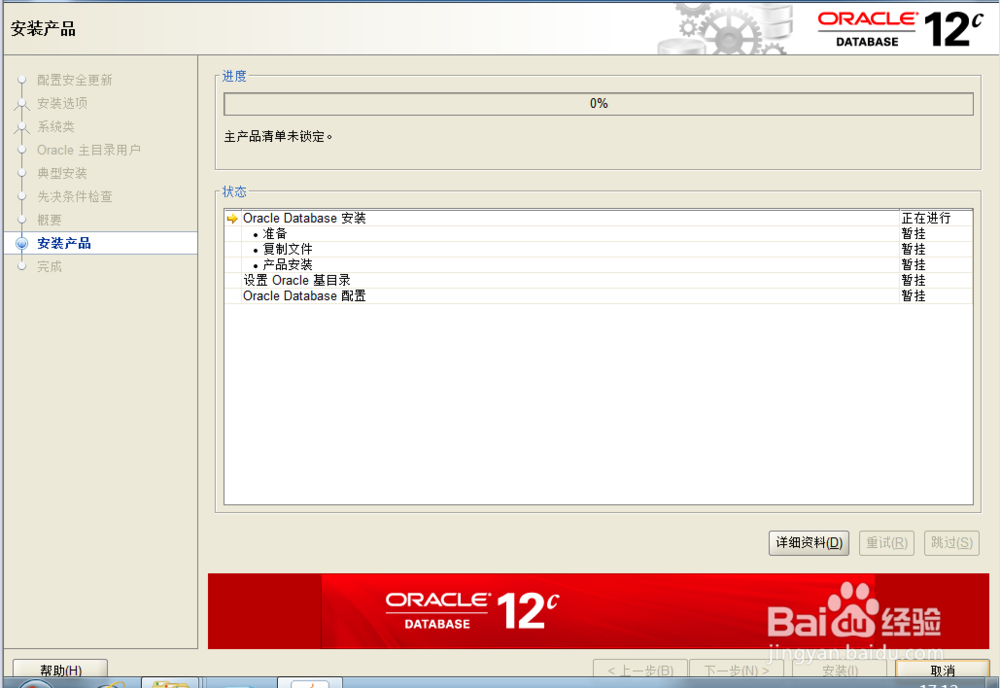Select the Oracle Database 配置 status entry

pyautogui.click(x=303, y=296)
